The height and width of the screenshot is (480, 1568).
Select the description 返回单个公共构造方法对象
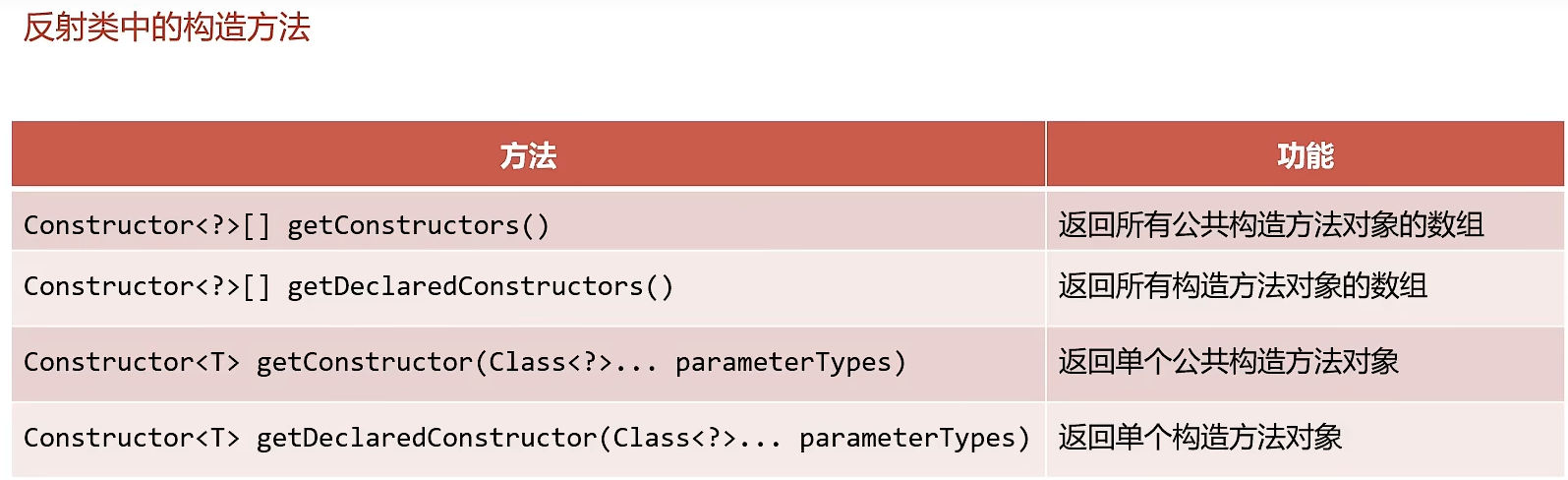1228,362
